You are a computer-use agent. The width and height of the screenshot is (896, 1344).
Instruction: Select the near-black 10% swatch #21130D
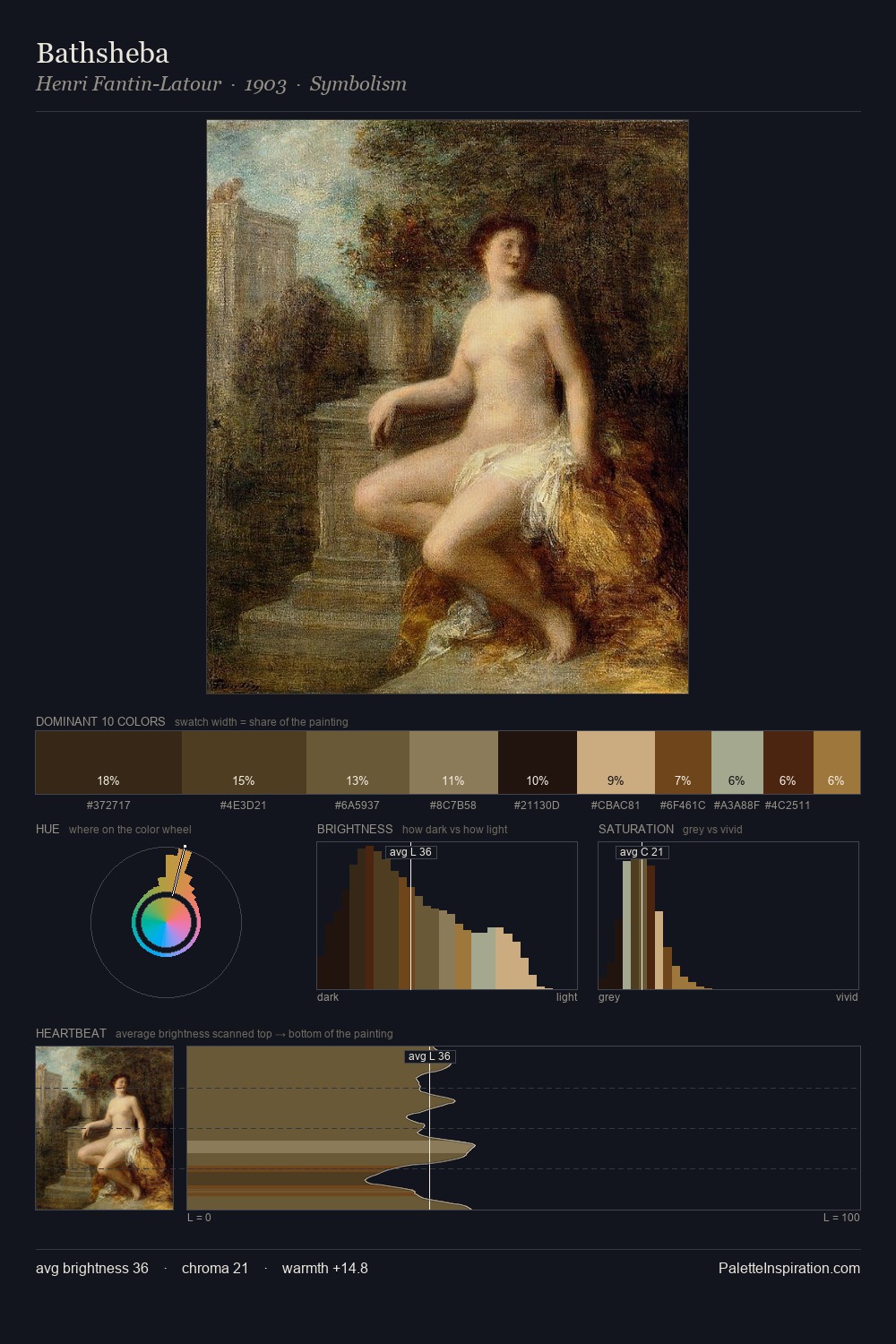pyautogui.click(x=538, y=762)
